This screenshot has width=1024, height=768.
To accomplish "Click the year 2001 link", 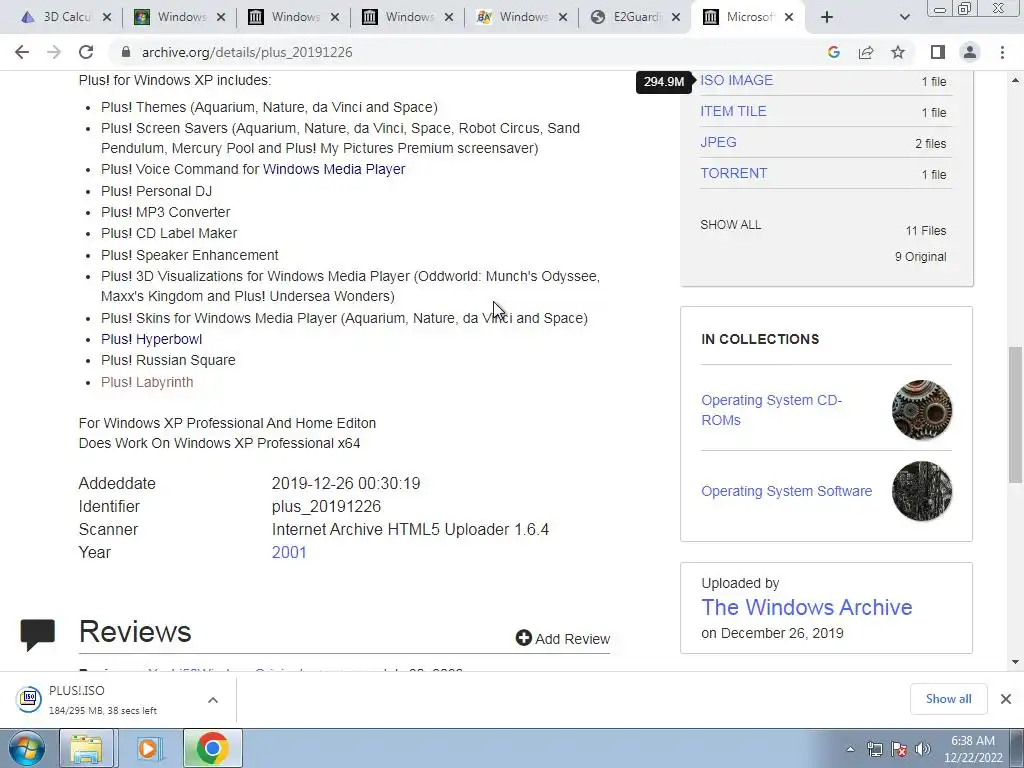I will (289, 552).
